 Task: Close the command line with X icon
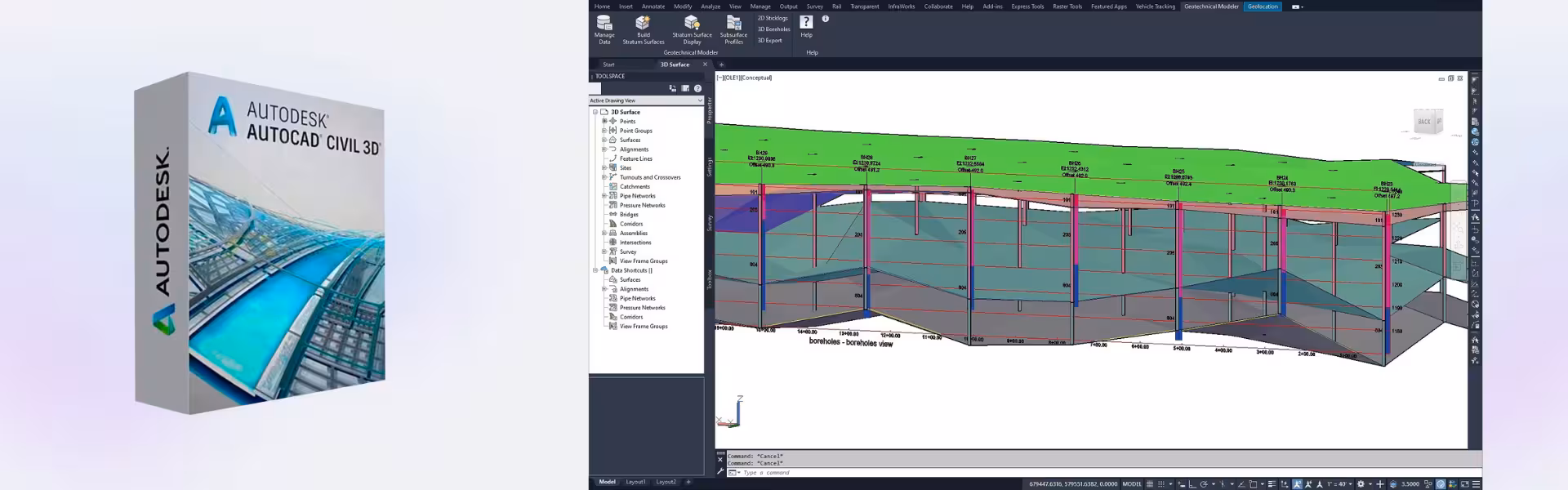click(720, 459)
